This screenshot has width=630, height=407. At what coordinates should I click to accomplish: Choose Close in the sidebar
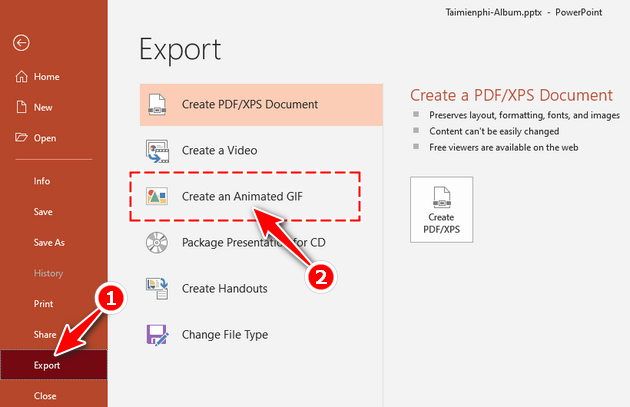click(x=54, y=396)
